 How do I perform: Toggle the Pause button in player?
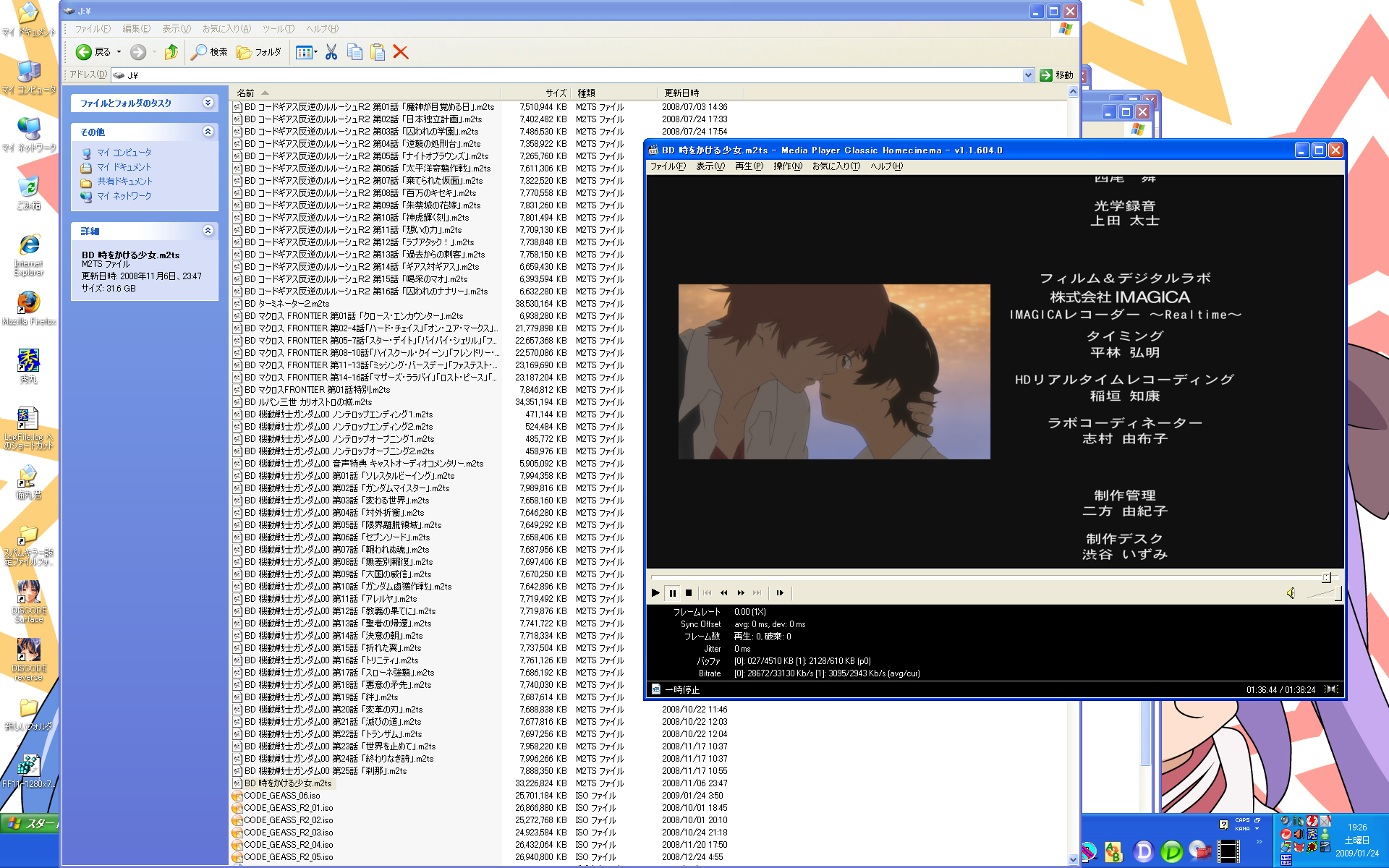(672, 593)
